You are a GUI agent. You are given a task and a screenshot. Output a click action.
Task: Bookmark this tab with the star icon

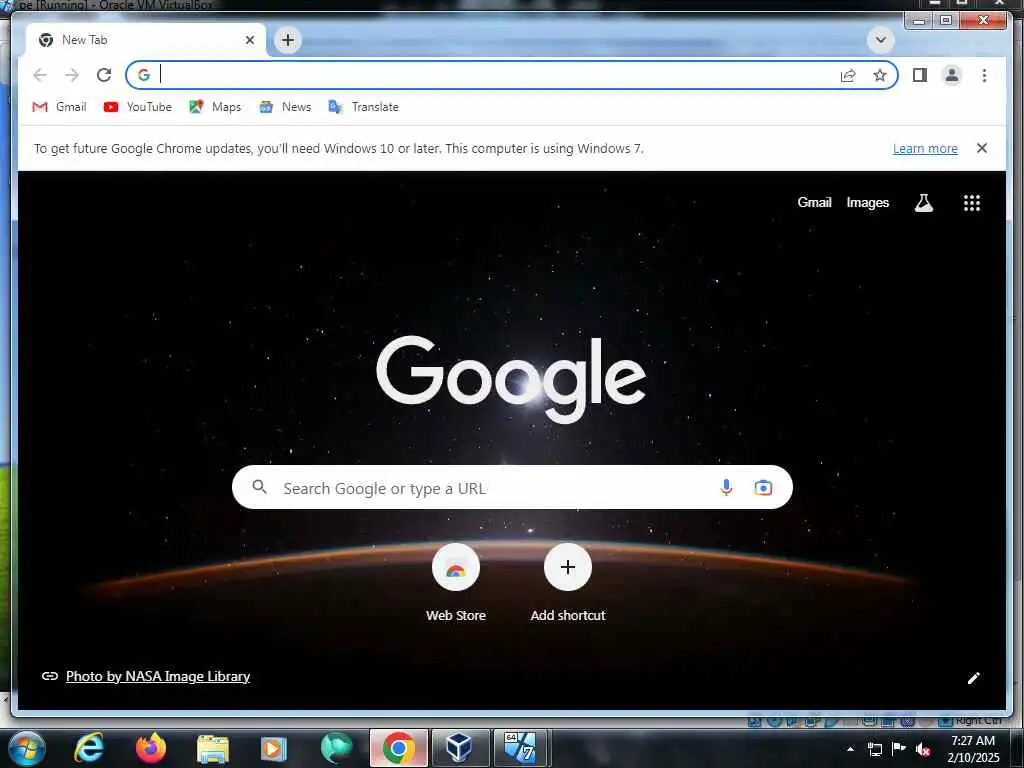point(880,75)
